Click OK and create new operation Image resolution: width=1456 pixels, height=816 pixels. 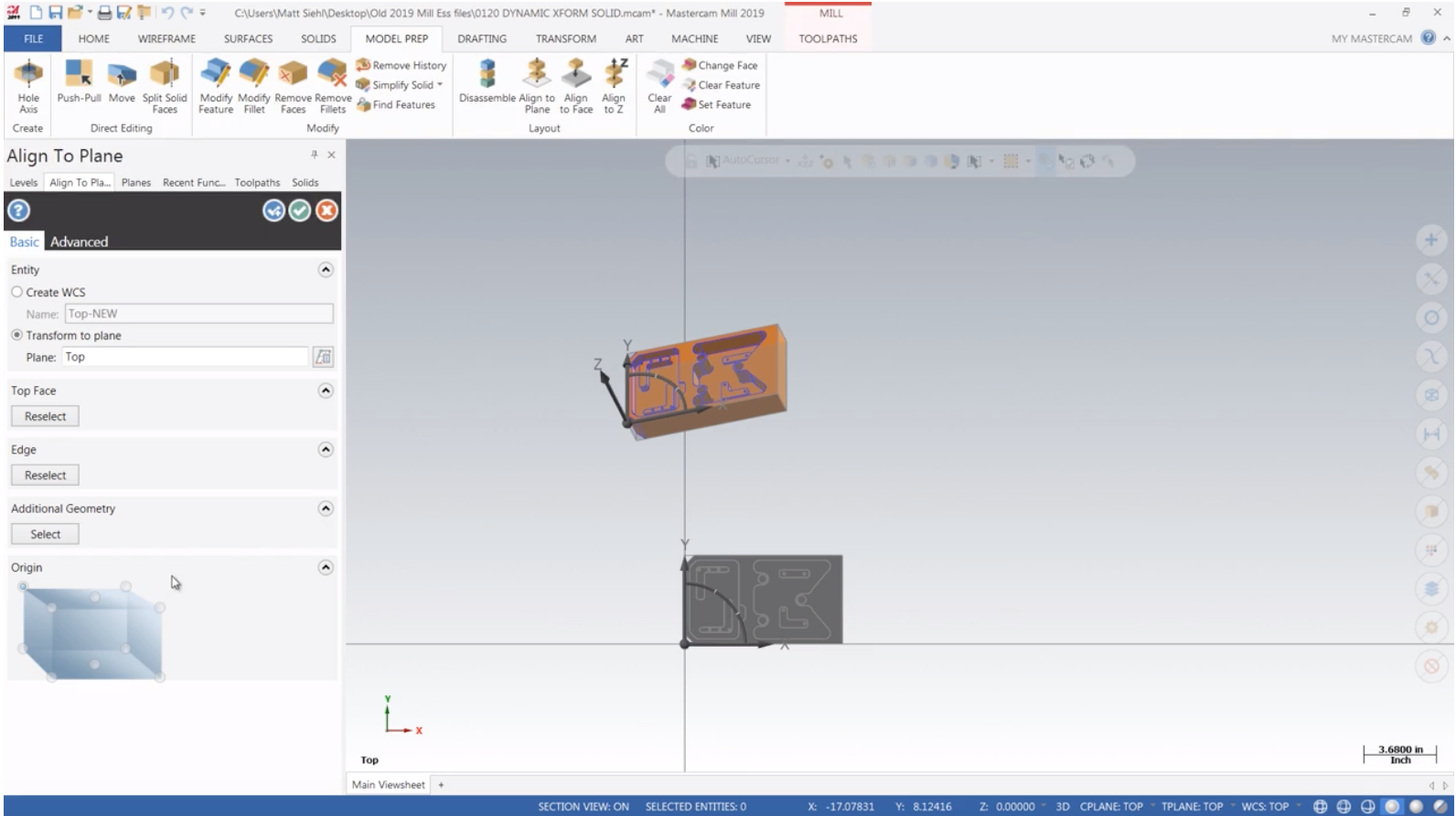tap(273, 210)
